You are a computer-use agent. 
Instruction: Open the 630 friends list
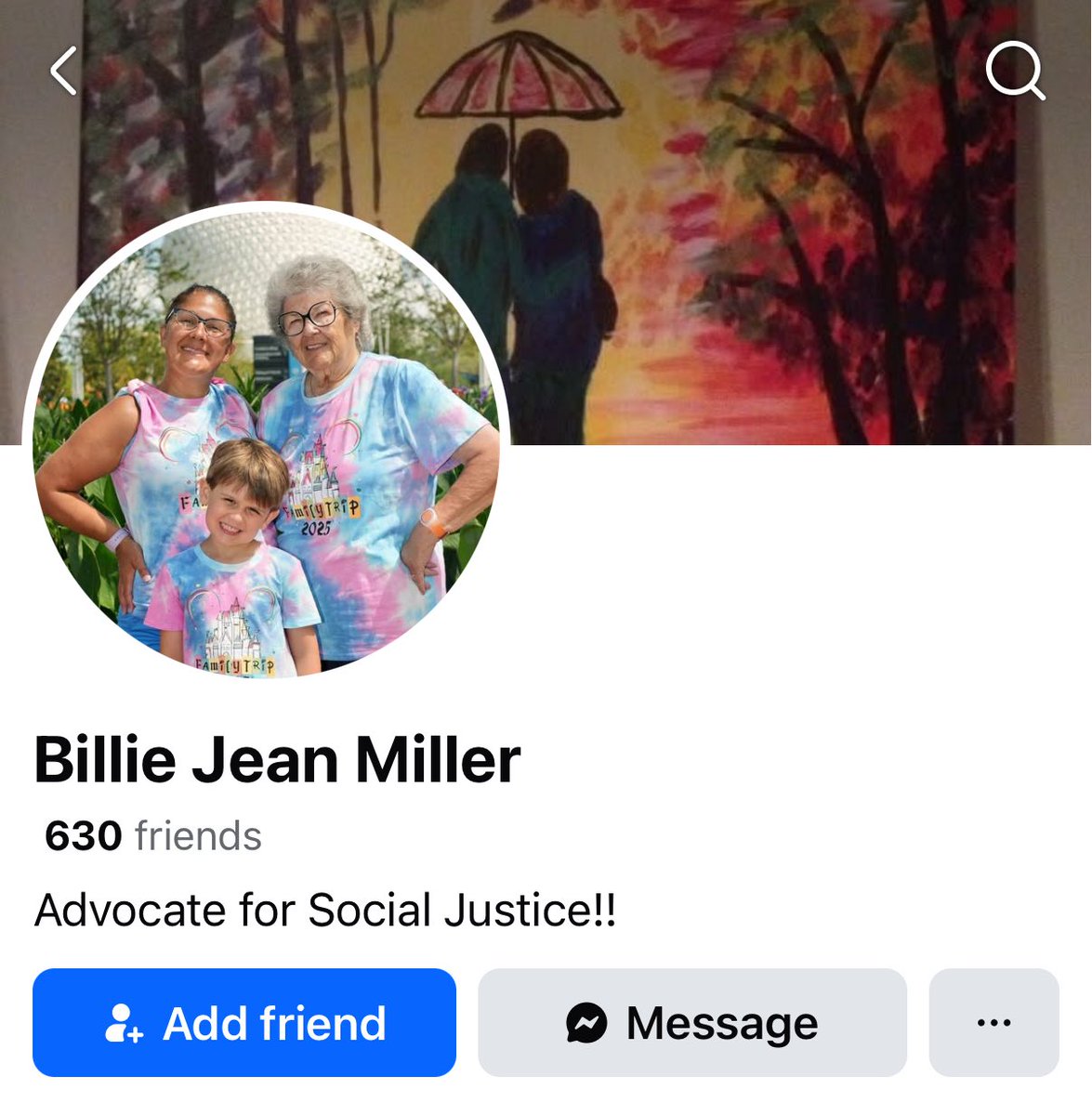(153, 836)
